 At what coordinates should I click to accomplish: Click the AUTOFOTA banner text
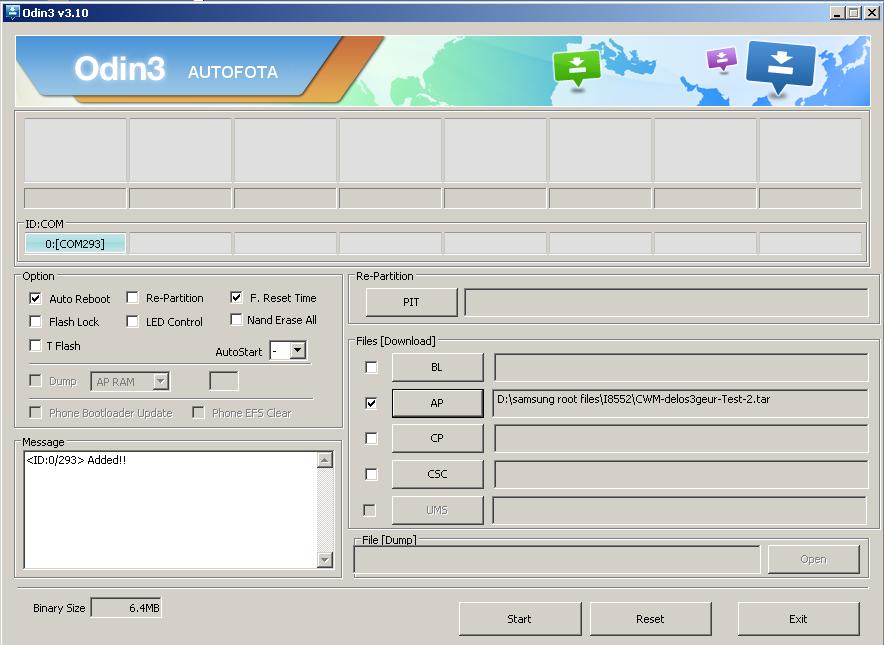pos(233,72)
